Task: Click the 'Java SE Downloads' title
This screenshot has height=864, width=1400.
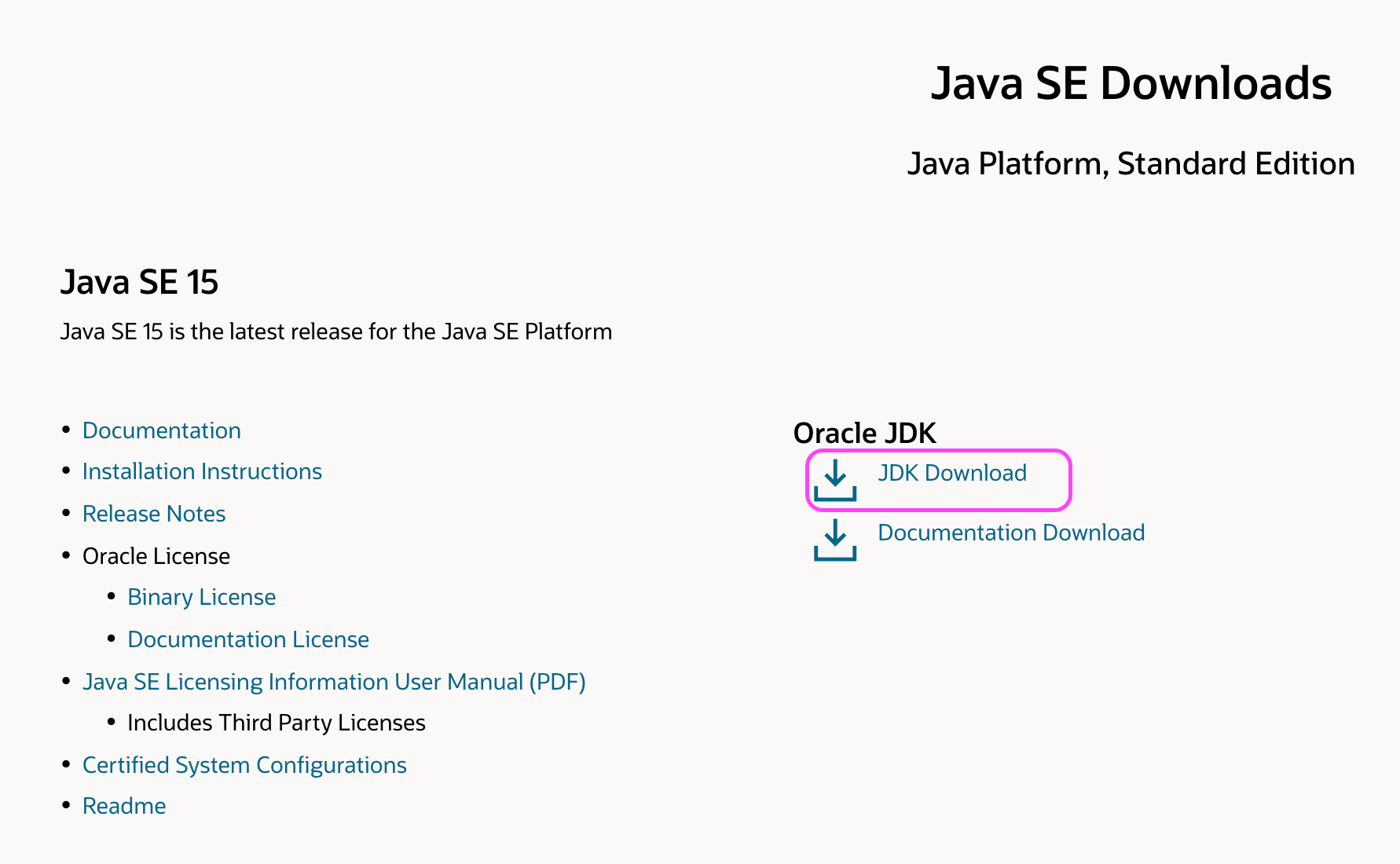Action: pos(1131,83)
